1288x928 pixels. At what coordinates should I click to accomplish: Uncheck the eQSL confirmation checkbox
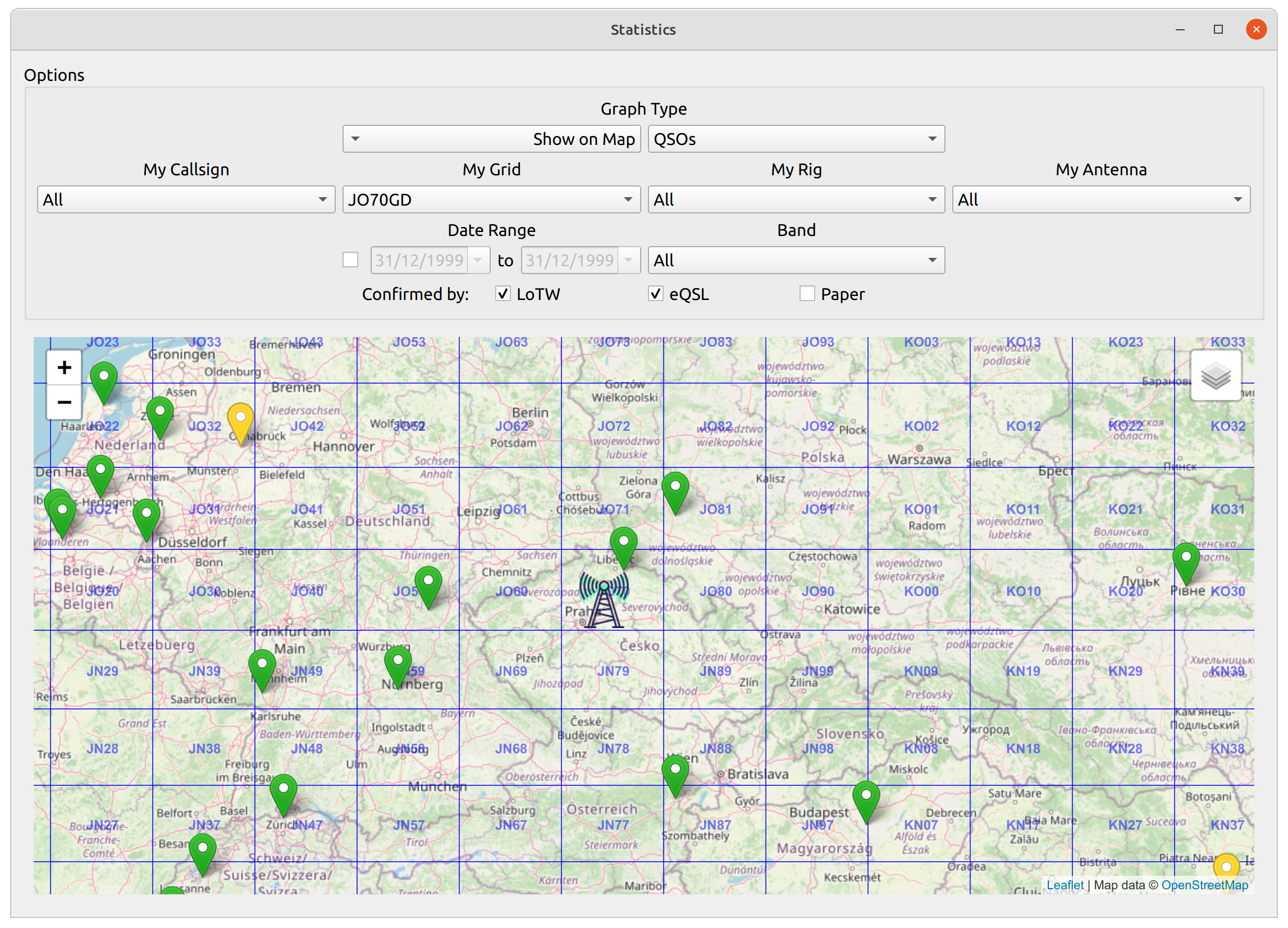tap(655, 294)
